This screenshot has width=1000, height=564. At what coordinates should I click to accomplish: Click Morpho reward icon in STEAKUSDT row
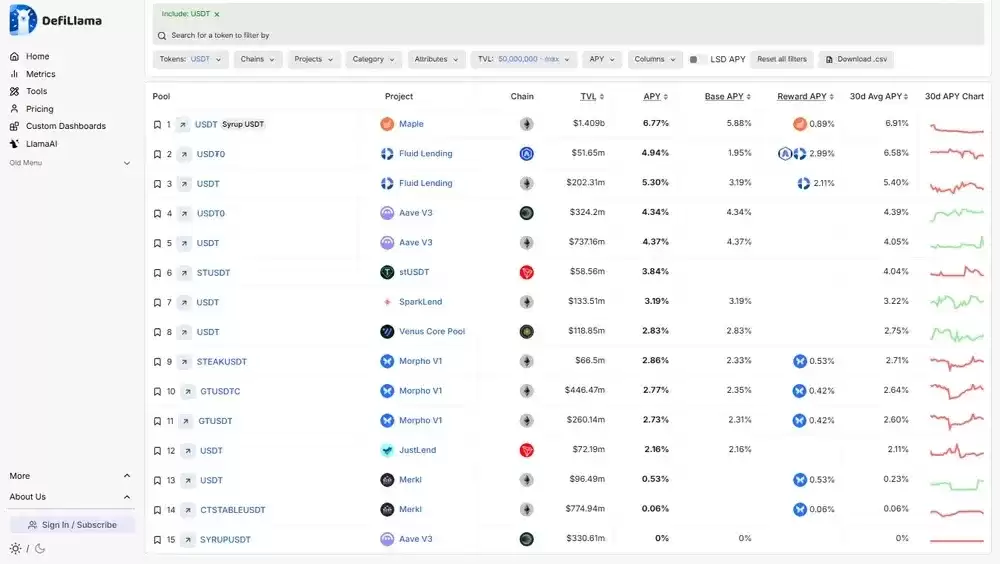click(800, 361)
